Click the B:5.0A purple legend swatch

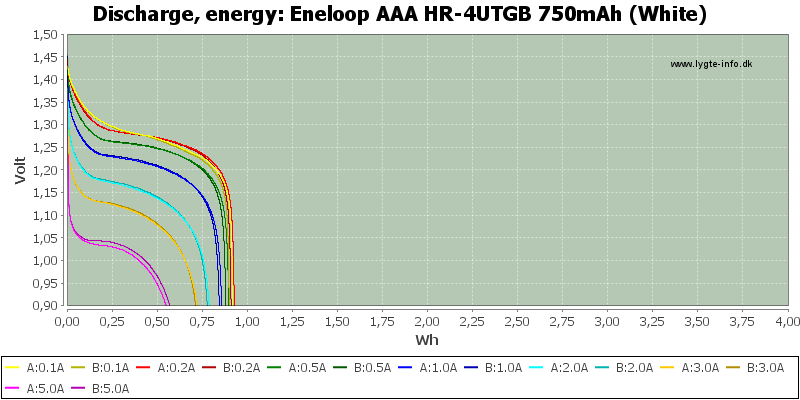[x=79, y=388]
